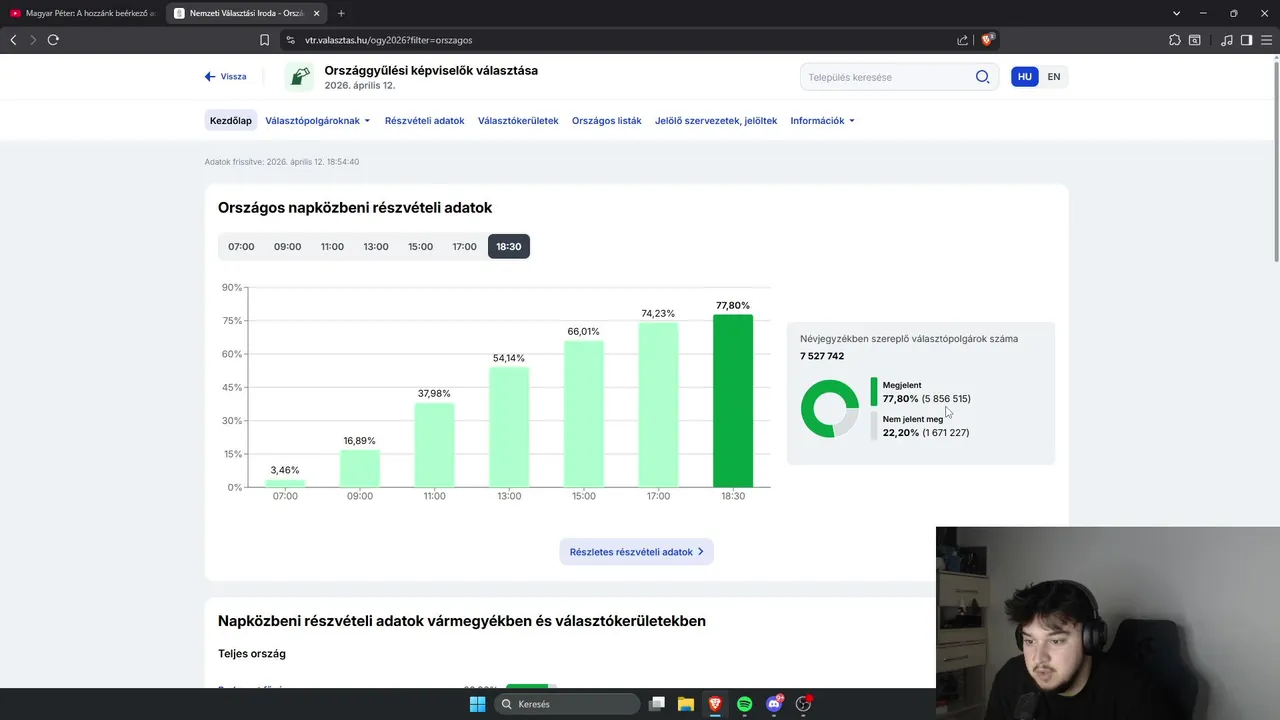The width and height of the screenshot is (1280, 720).
Task: Open the Választókerületek menu item
Action: pyautogui.click(x=518, y=121)
